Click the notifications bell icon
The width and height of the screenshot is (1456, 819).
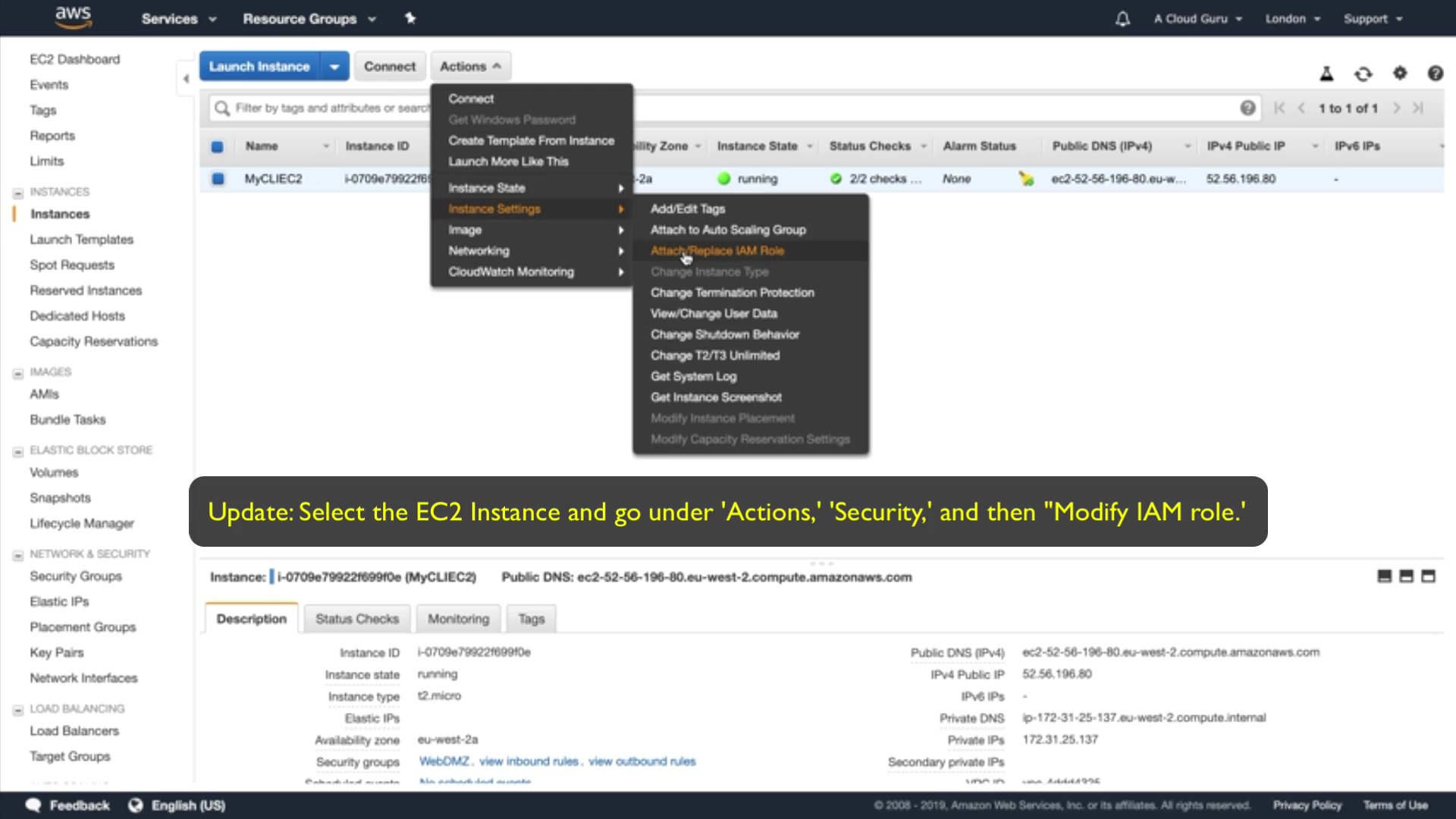point(1122,19)
